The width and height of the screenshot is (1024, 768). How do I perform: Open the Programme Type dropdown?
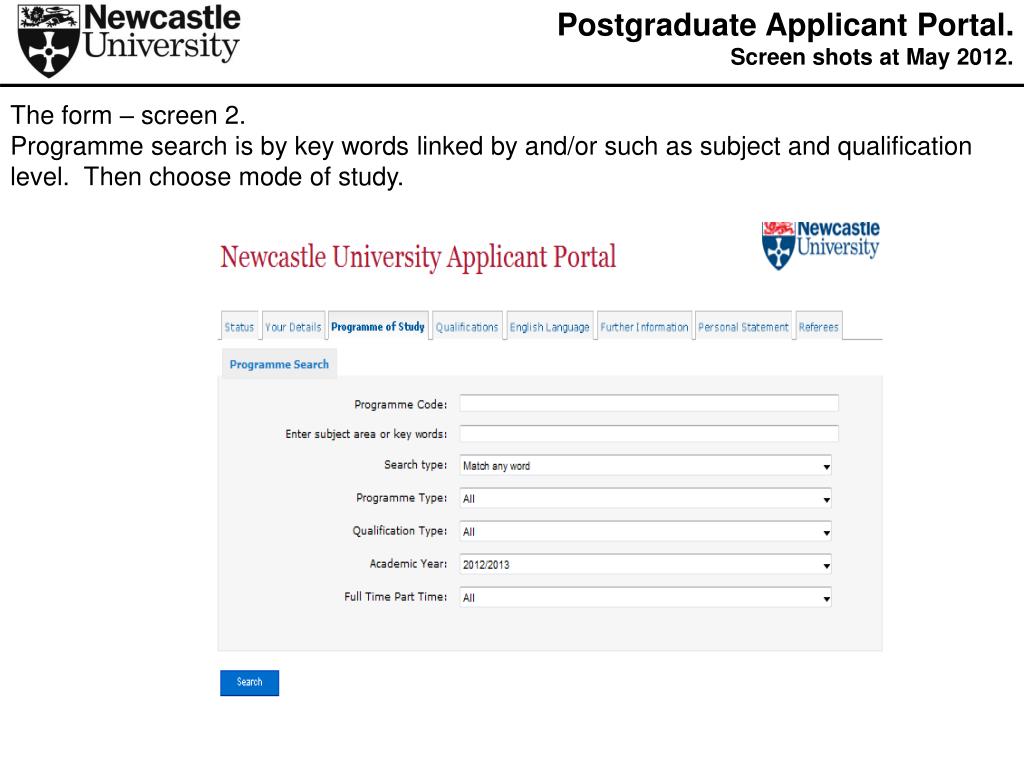tap(646, 499)
